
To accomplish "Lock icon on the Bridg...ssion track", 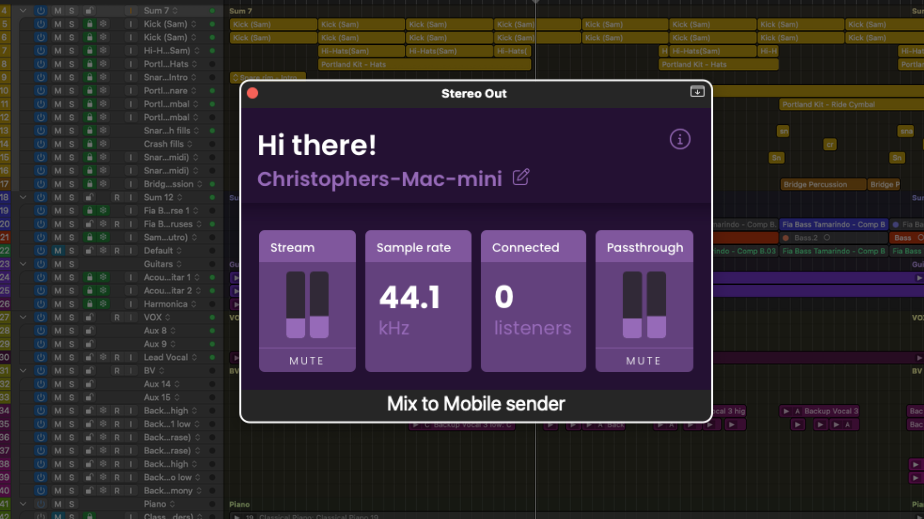I will tap(89, 184).
